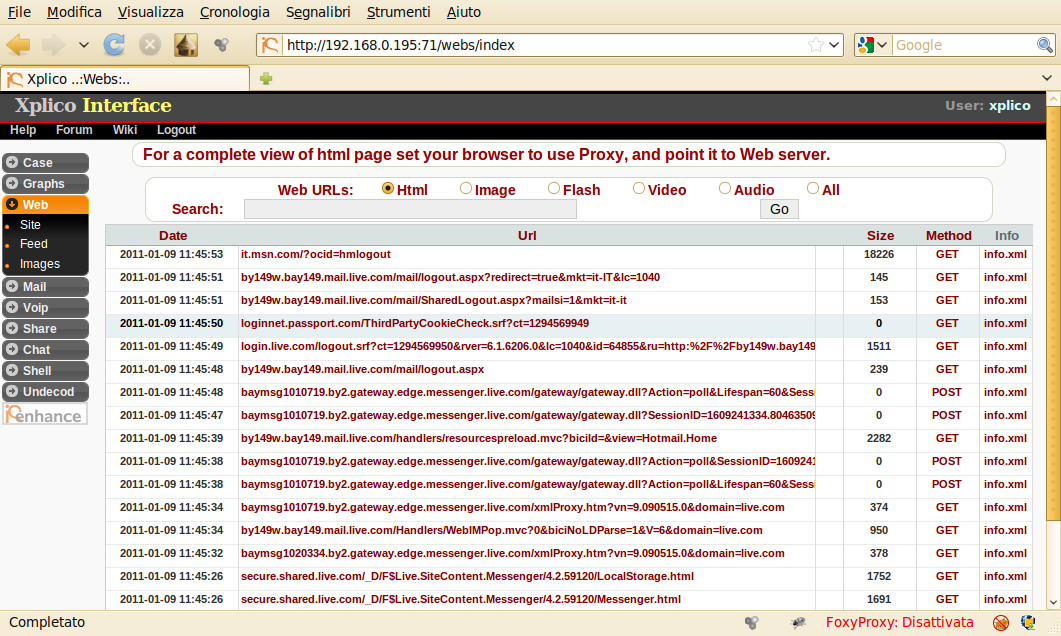Select the Image radio button
1061x636 pixels.
[466, 189]
